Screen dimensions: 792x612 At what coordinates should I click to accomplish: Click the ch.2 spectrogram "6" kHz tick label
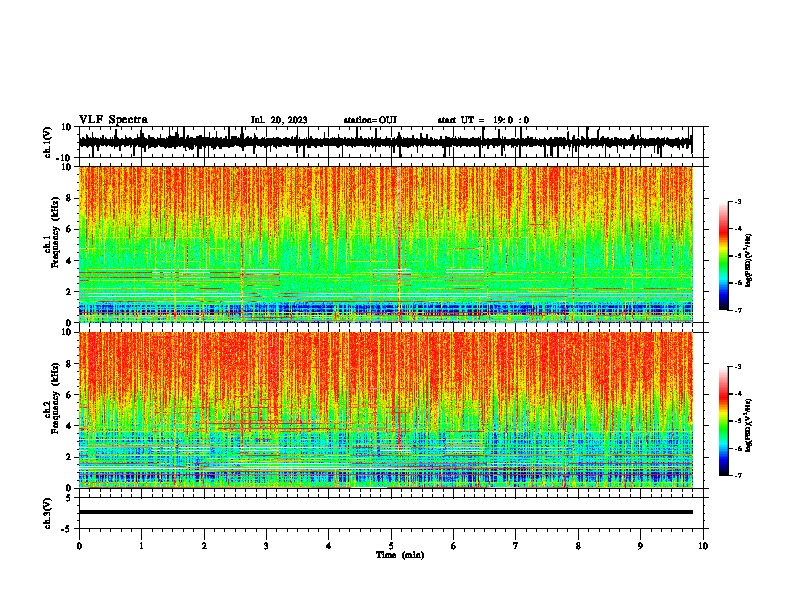pos(69,395)
